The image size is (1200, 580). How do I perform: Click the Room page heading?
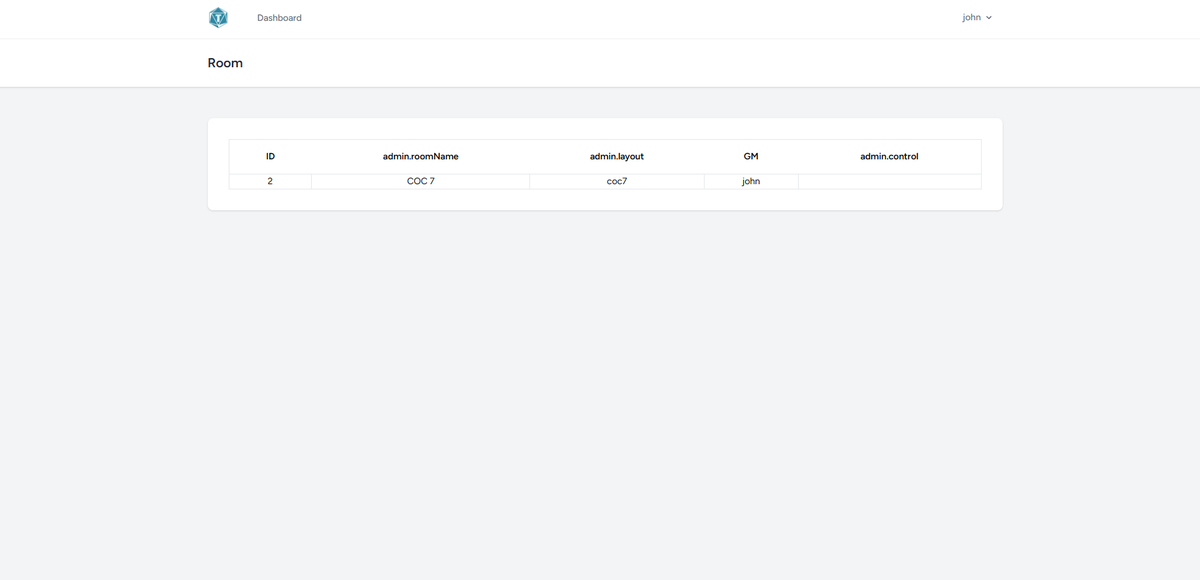pos(225,63)
